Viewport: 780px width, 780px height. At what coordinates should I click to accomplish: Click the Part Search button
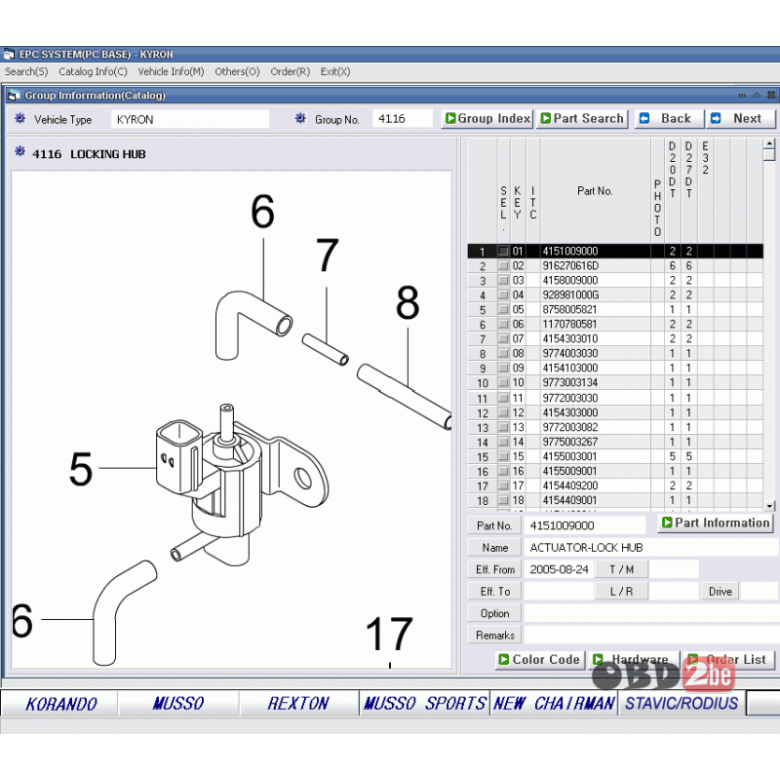582,119
